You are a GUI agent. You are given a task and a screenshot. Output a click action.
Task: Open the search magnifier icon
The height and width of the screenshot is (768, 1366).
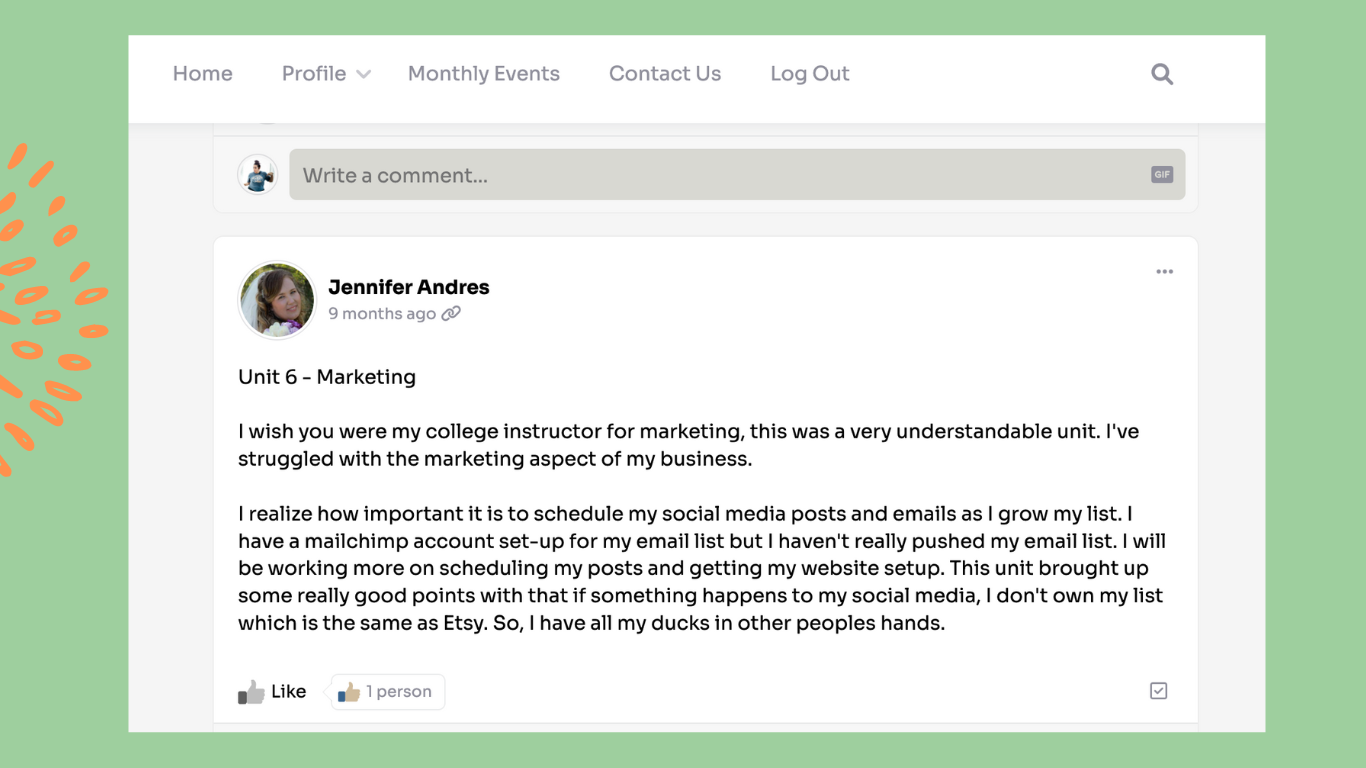1161,74
